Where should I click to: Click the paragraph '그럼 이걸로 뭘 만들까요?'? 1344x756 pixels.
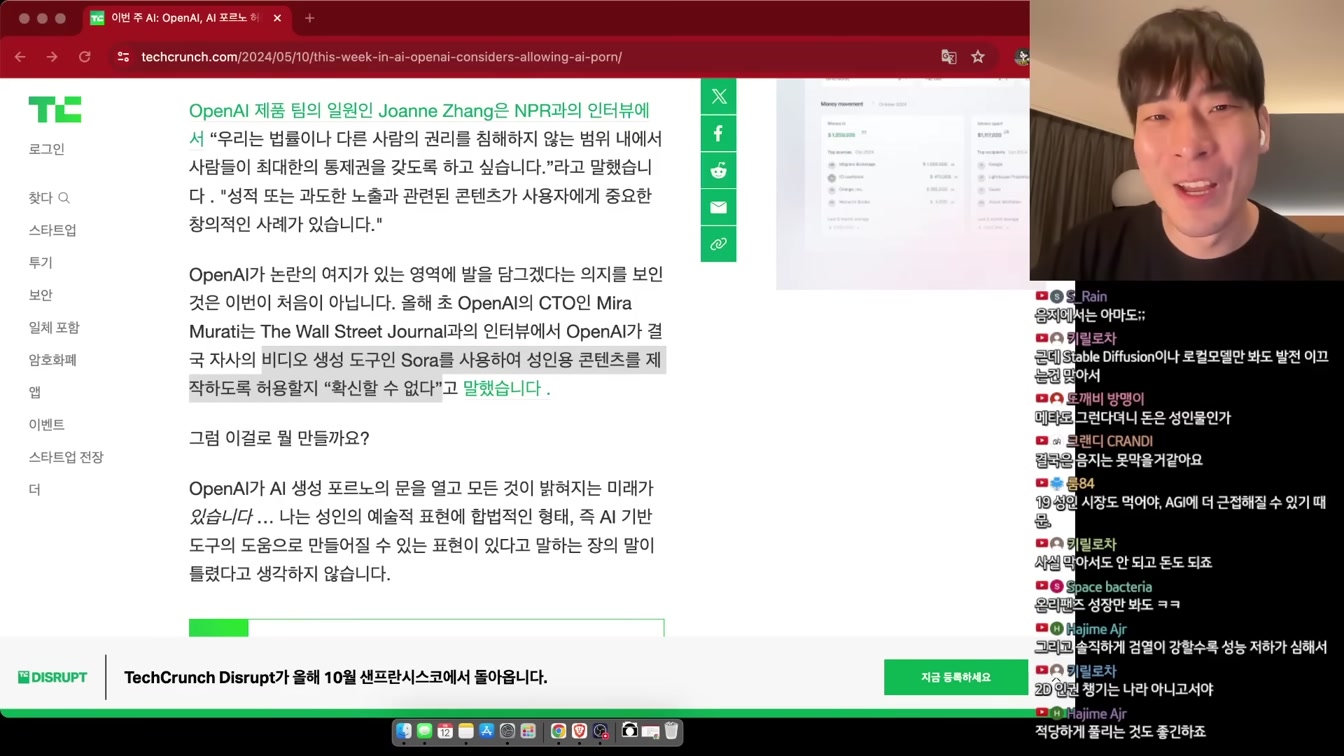pyautogui.click(x=279, y=438)
